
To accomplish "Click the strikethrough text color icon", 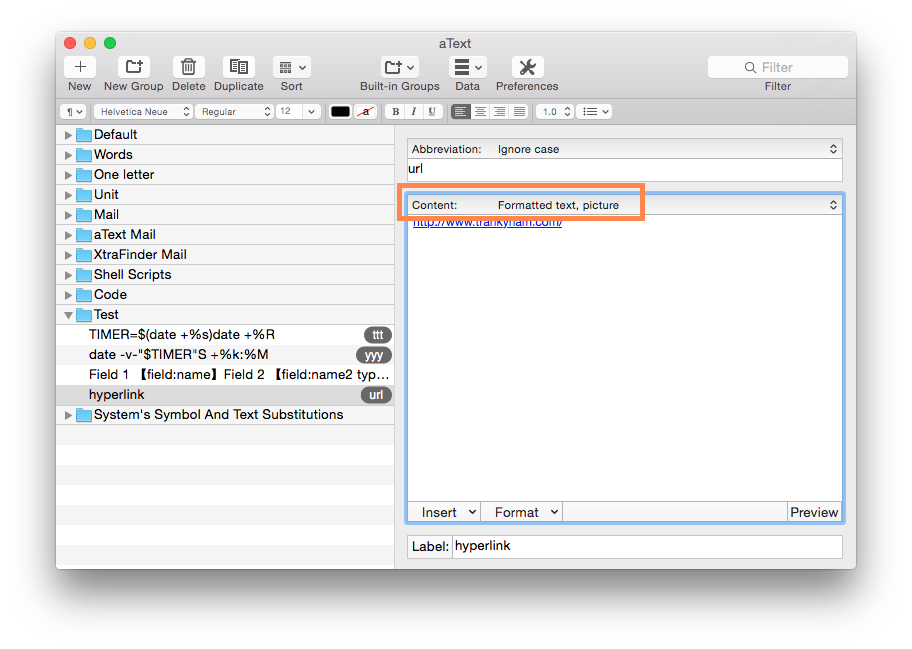I will [366, 112].
